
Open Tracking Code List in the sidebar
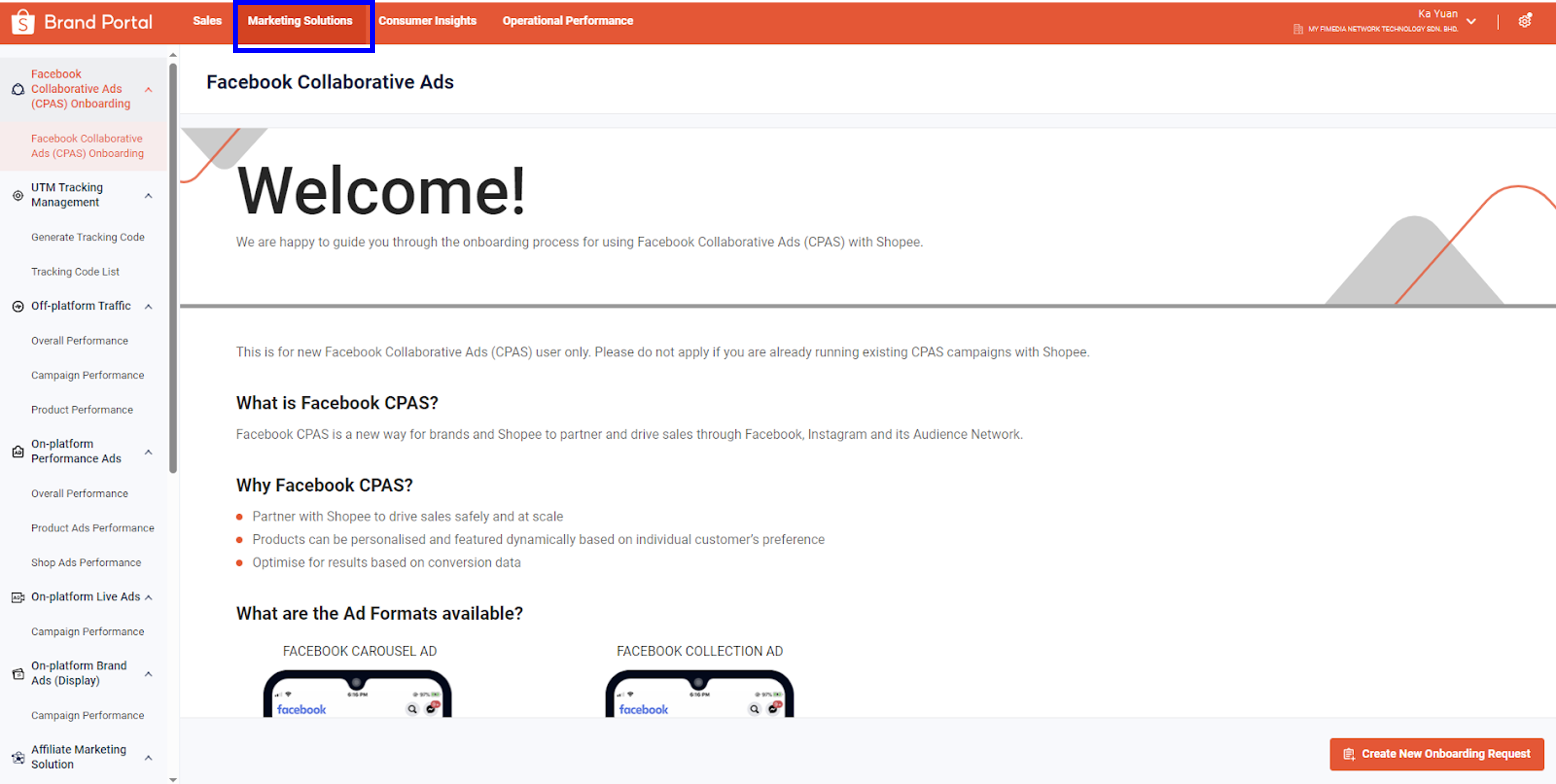click(x=76, y=271)
